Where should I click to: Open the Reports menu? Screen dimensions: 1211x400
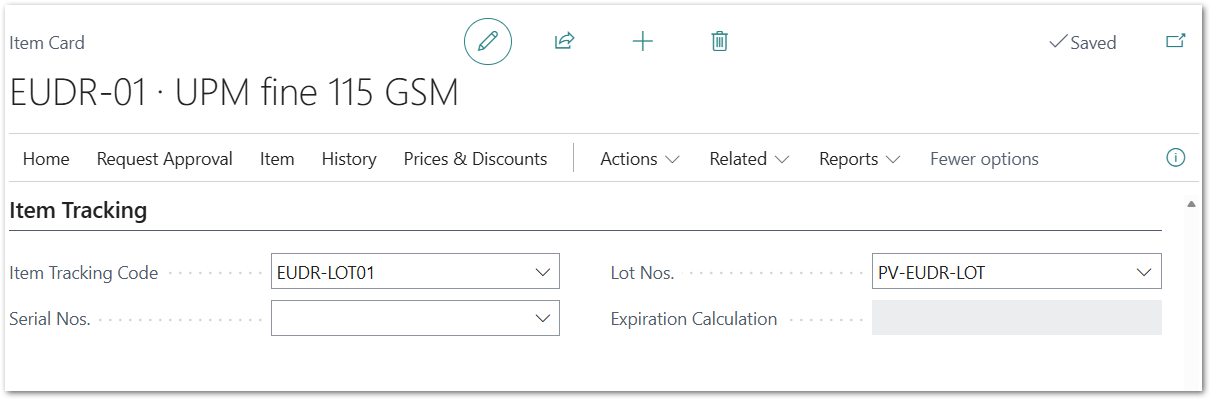tap(859, 159)
